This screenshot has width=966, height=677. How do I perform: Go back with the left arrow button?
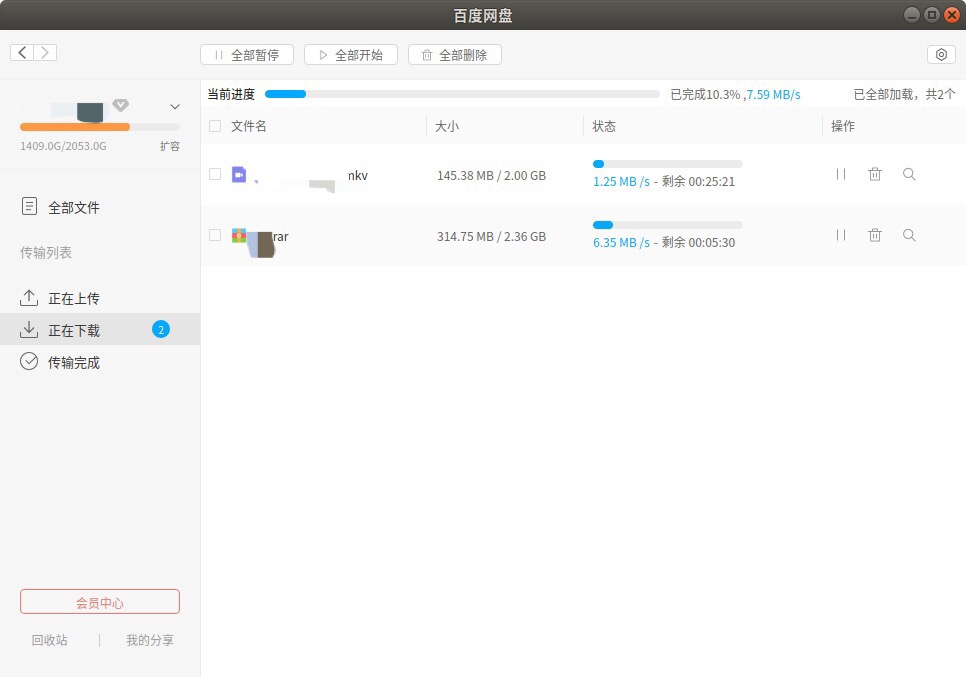coord(22,53)
